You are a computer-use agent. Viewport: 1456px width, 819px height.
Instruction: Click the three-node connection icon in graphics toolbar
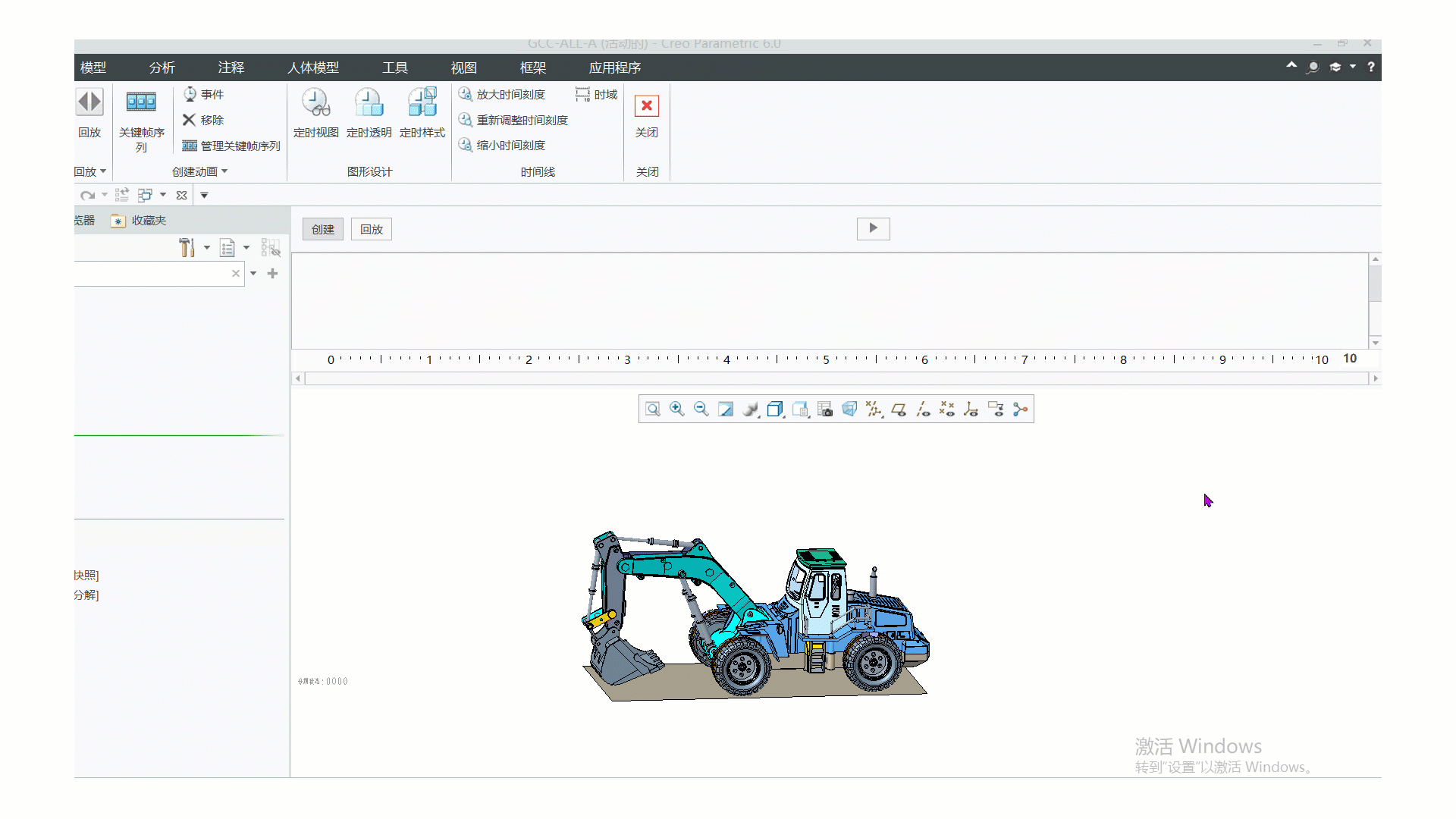(x=1021, y=409)
